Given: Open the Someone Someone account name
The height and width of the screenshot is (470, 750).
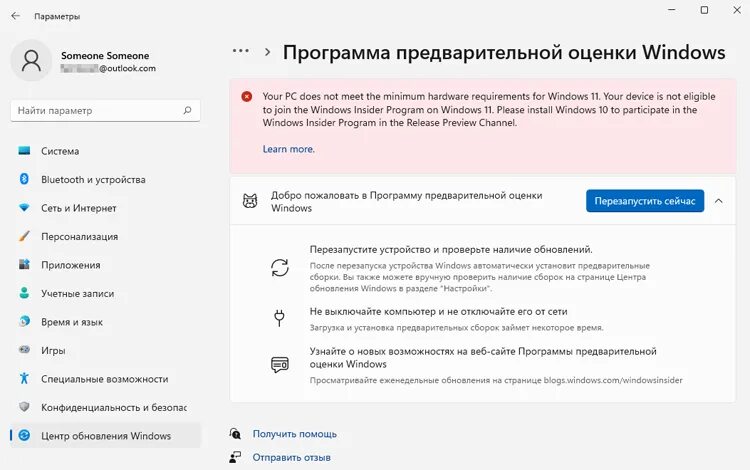Looking at the screenshot, I should (105, 55).
